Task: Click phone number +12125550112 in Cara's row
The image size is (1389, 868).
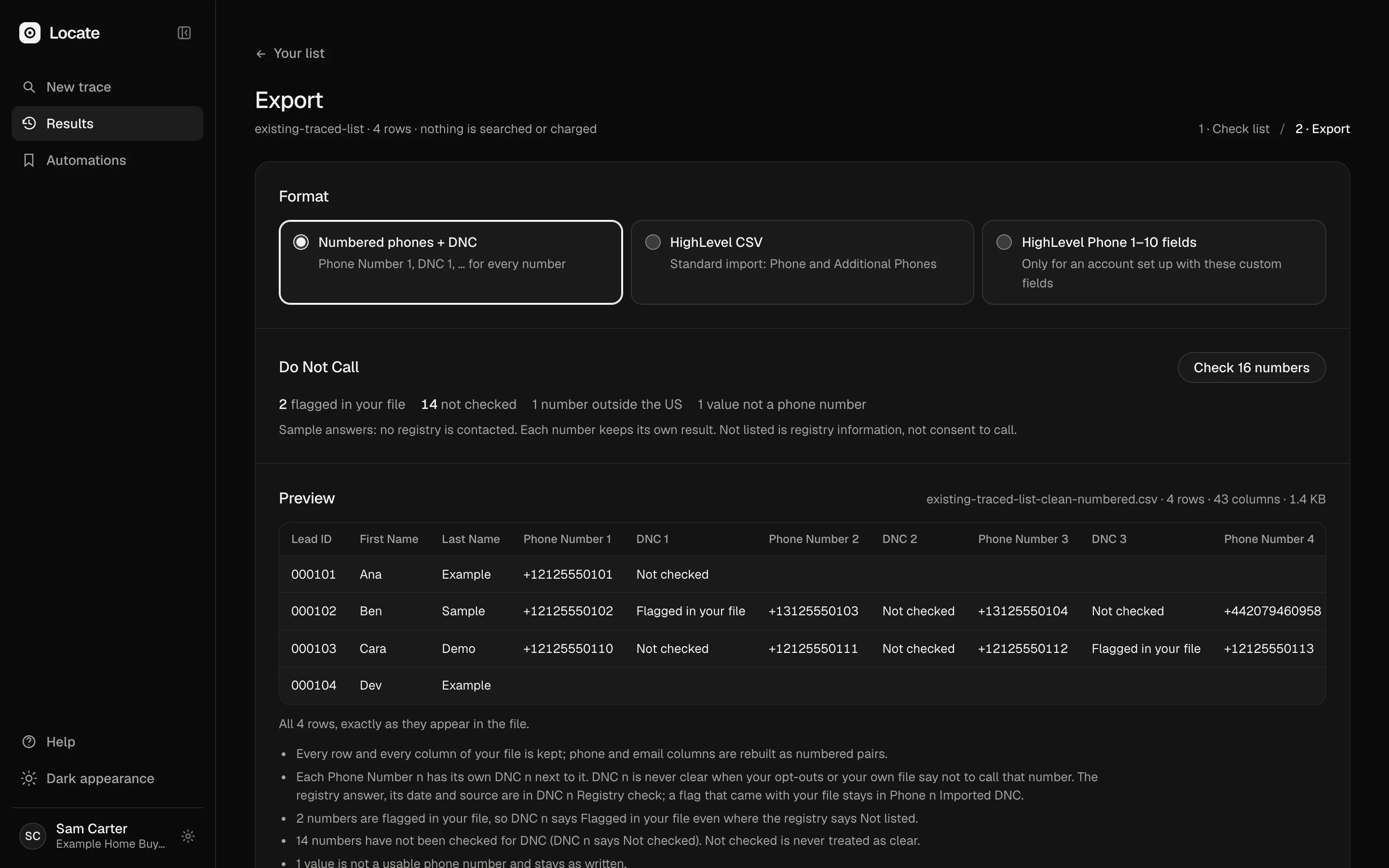Action: [1023, 649]
